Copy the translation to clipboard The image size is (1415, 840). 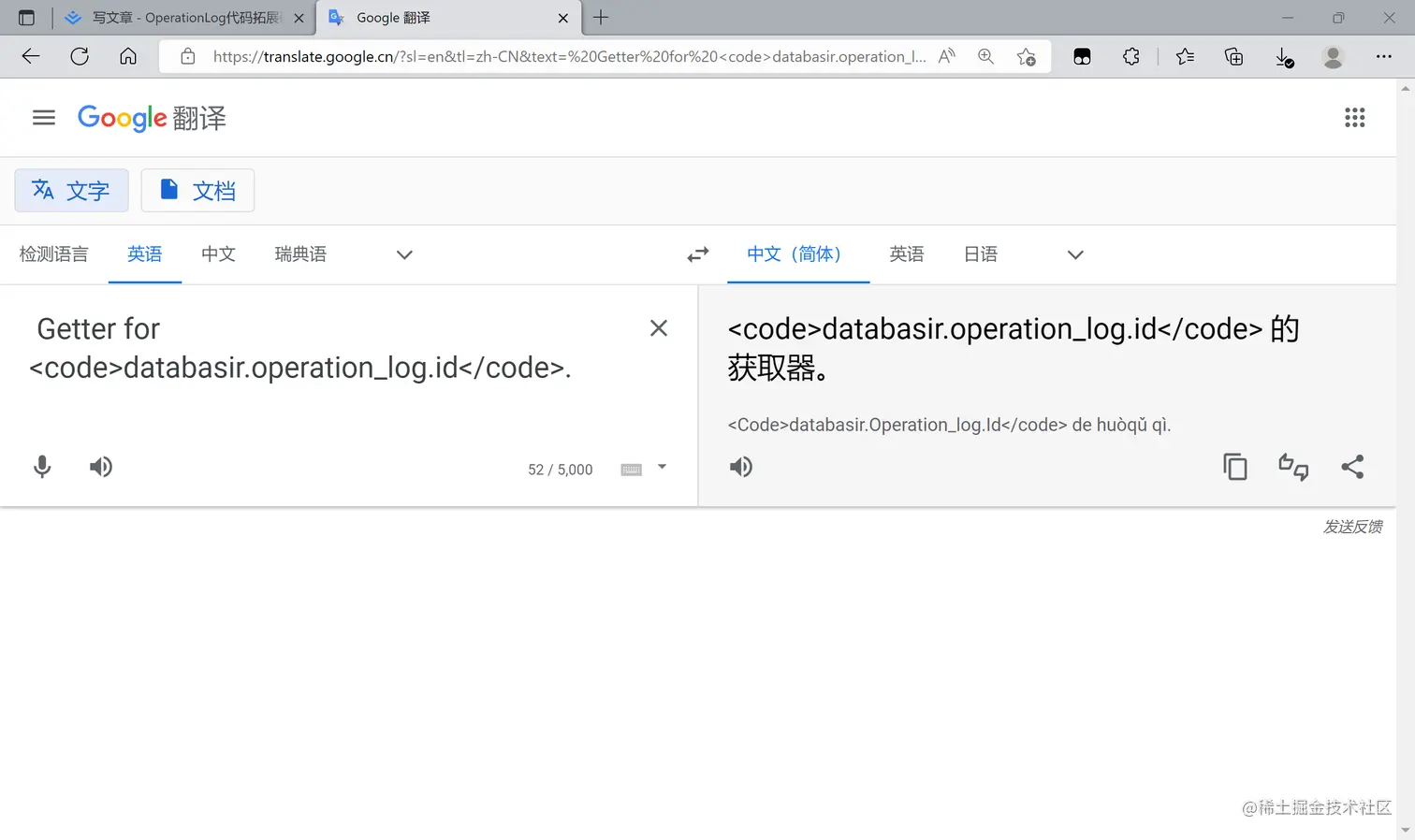1235,467
